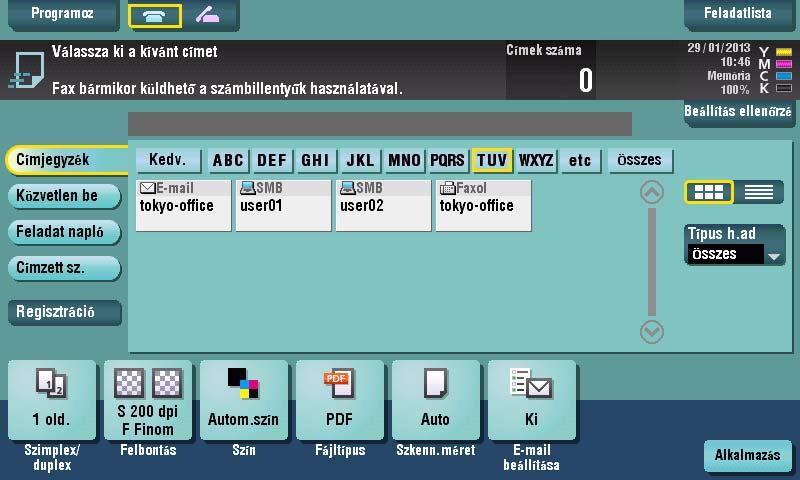This screenshot has height=480, width=800.
Task: Click the address list scrollbar track
Action: (x=652, y=262)
